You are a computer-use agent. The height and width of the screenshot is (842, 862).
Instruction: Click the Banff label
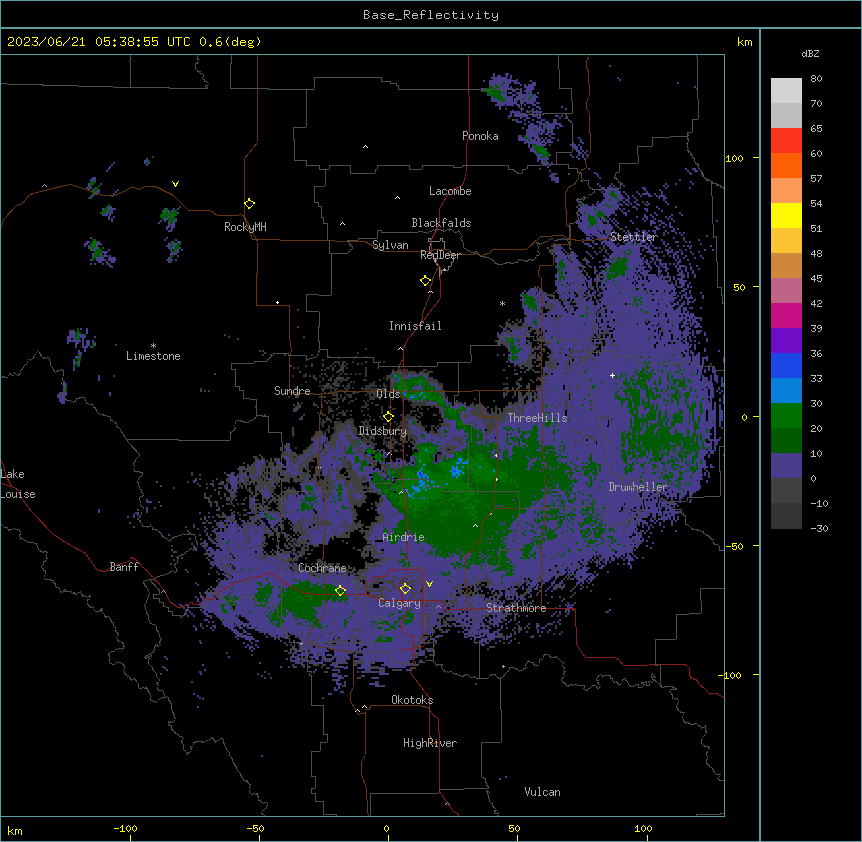pos(124,567)
